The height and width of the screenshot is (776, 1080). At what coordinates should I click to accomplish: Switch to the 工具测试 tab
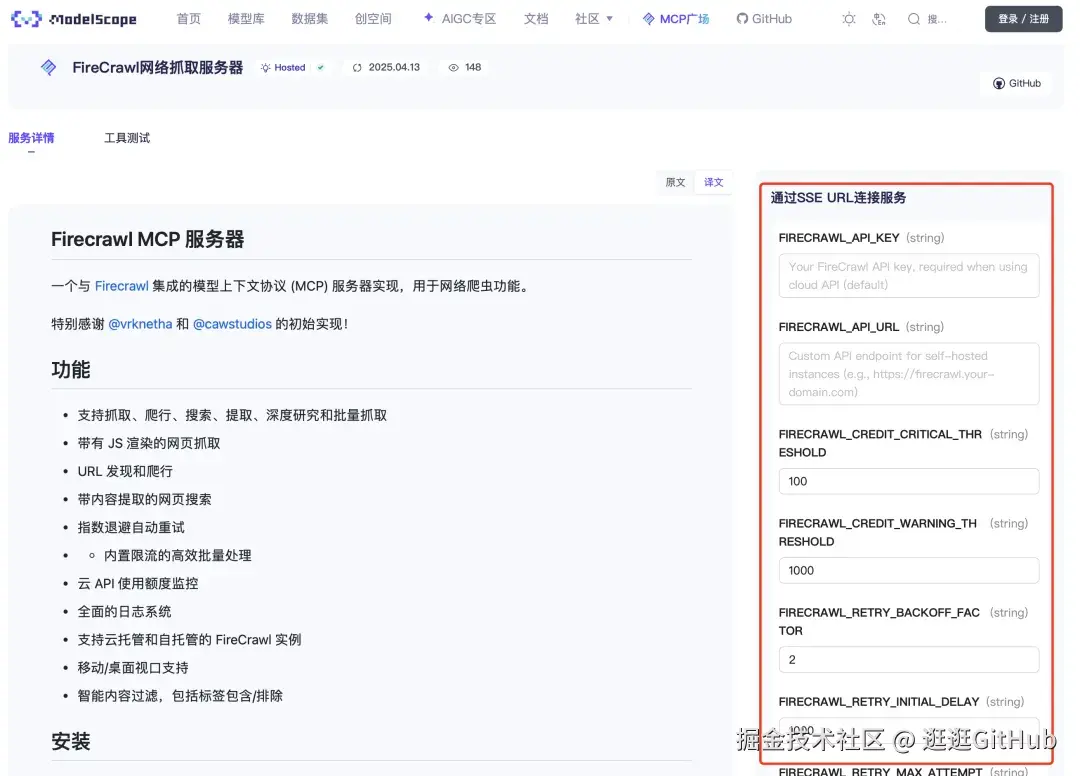[x=127, y=138]
